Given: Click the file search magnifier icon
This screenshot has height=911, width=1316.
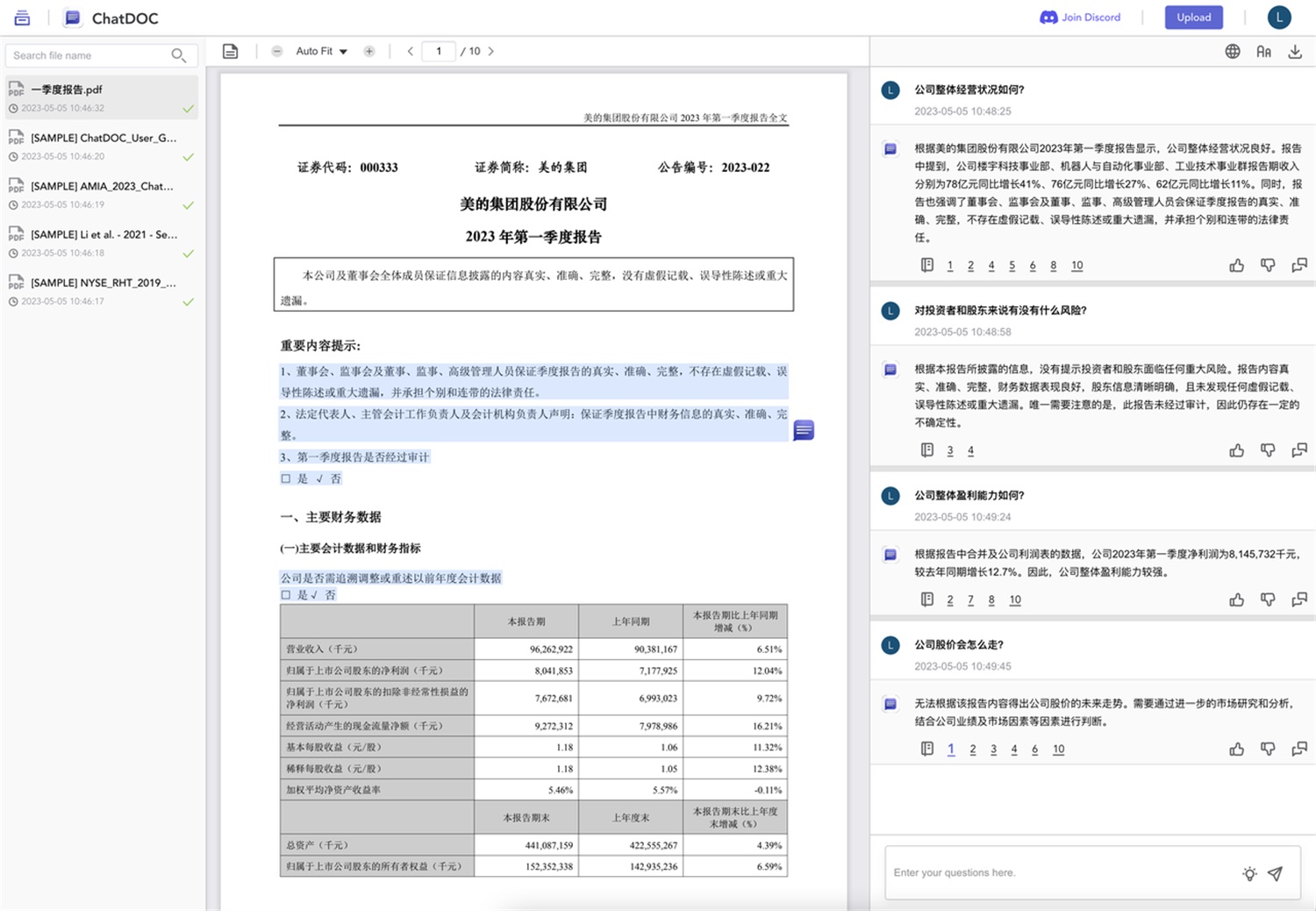Looking at the screenshot, I should coord(179,55).
